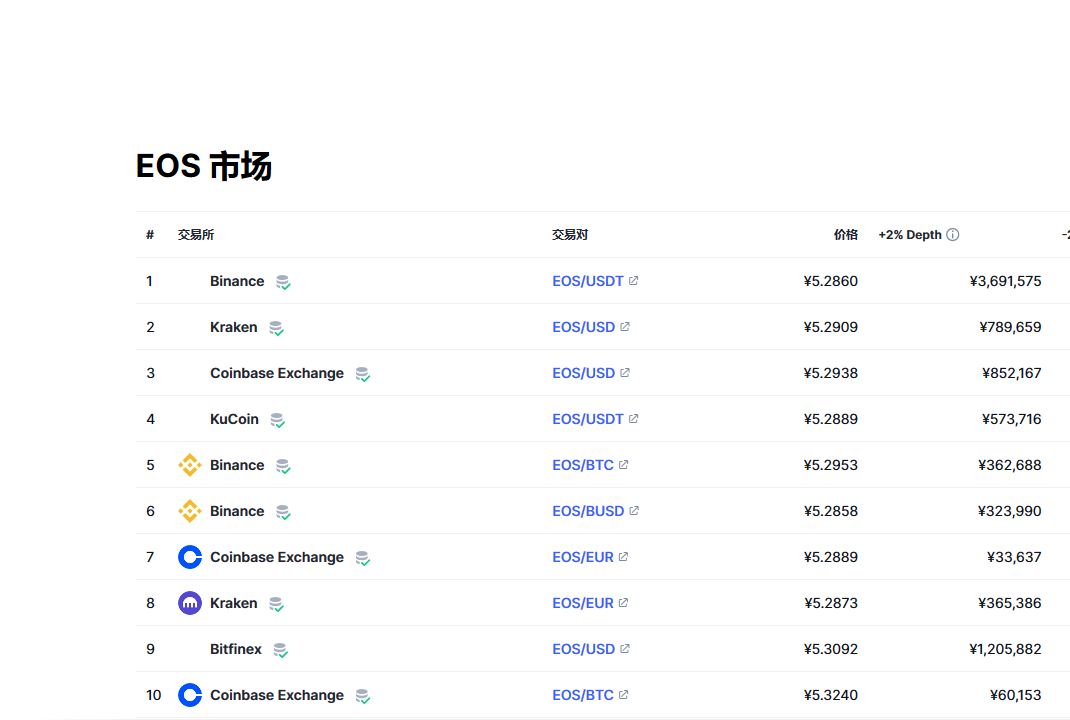Click external-link icon next to Kraken EOS/USD
1070x720 pixels.
624,326
